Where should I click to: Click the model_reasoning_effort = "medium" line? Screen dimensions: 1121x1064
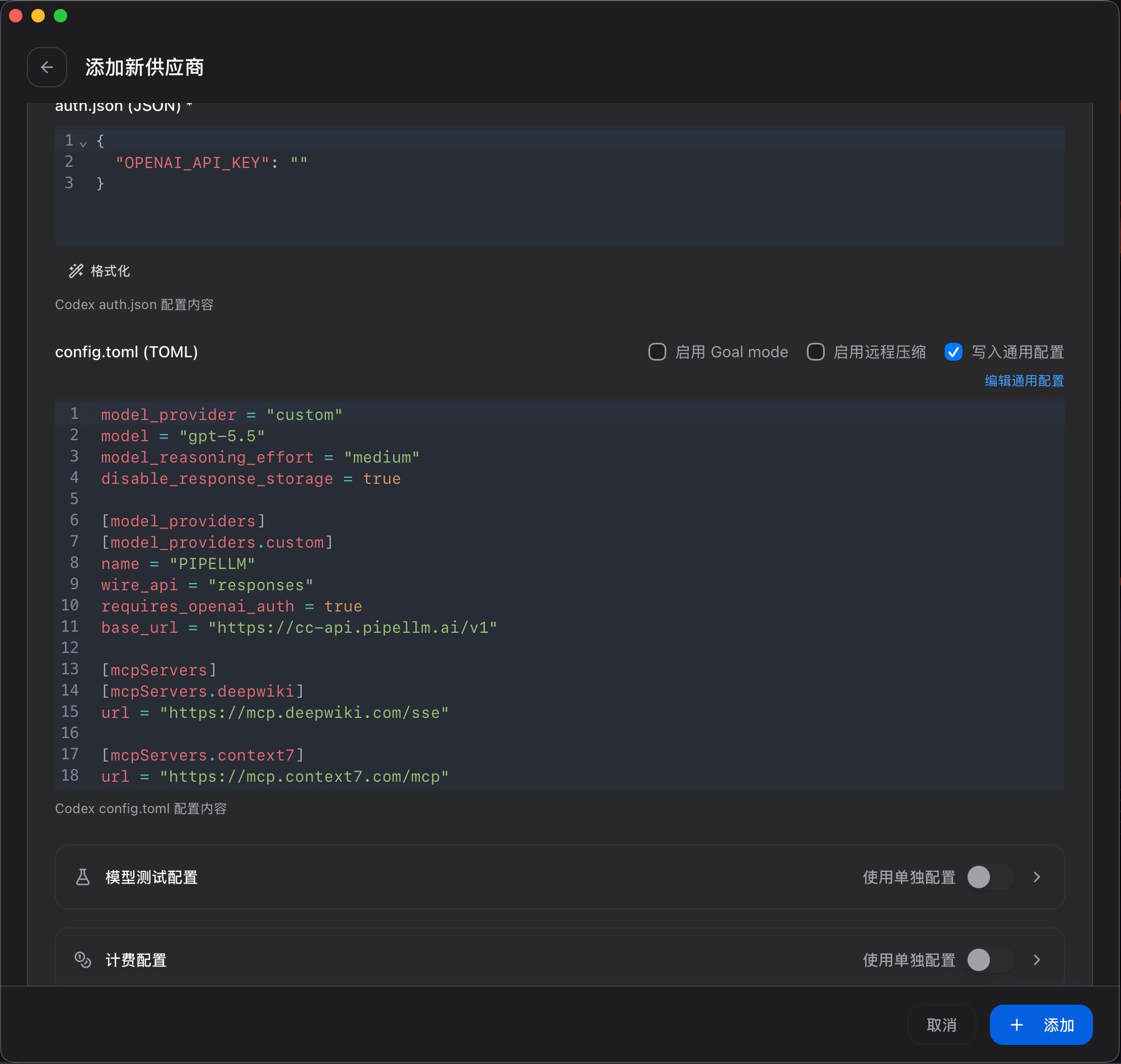tap(260, 457)
